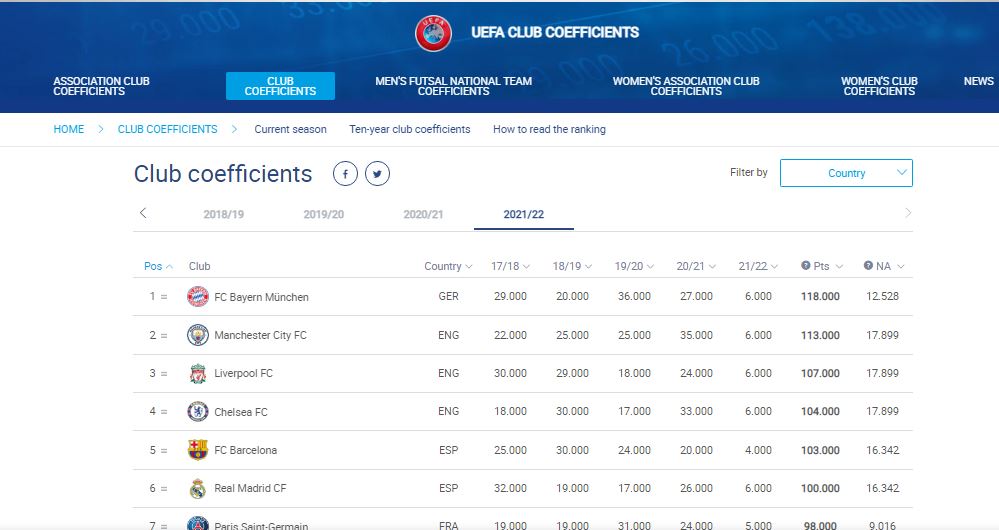Show later seasons with right arrow

click(908, 213)
